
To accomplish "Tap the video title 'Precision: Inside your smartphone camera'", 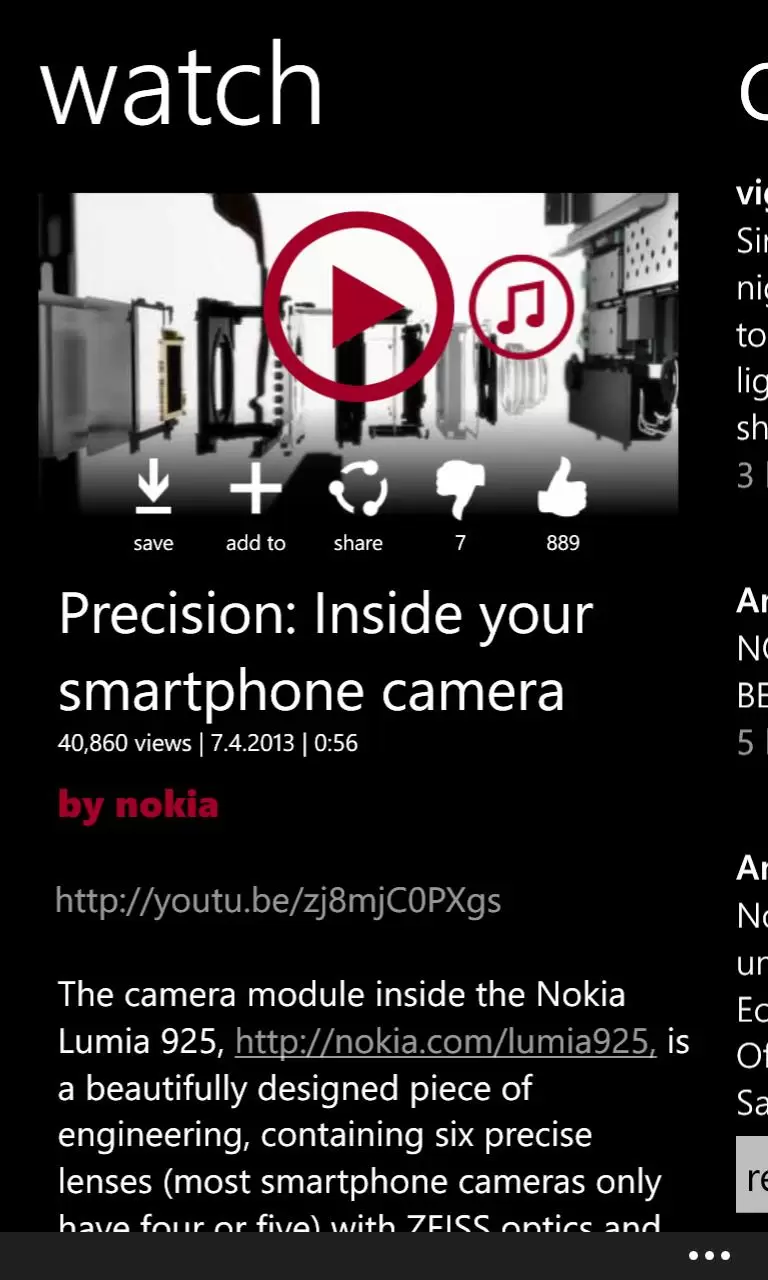I will tap(326, 653).
